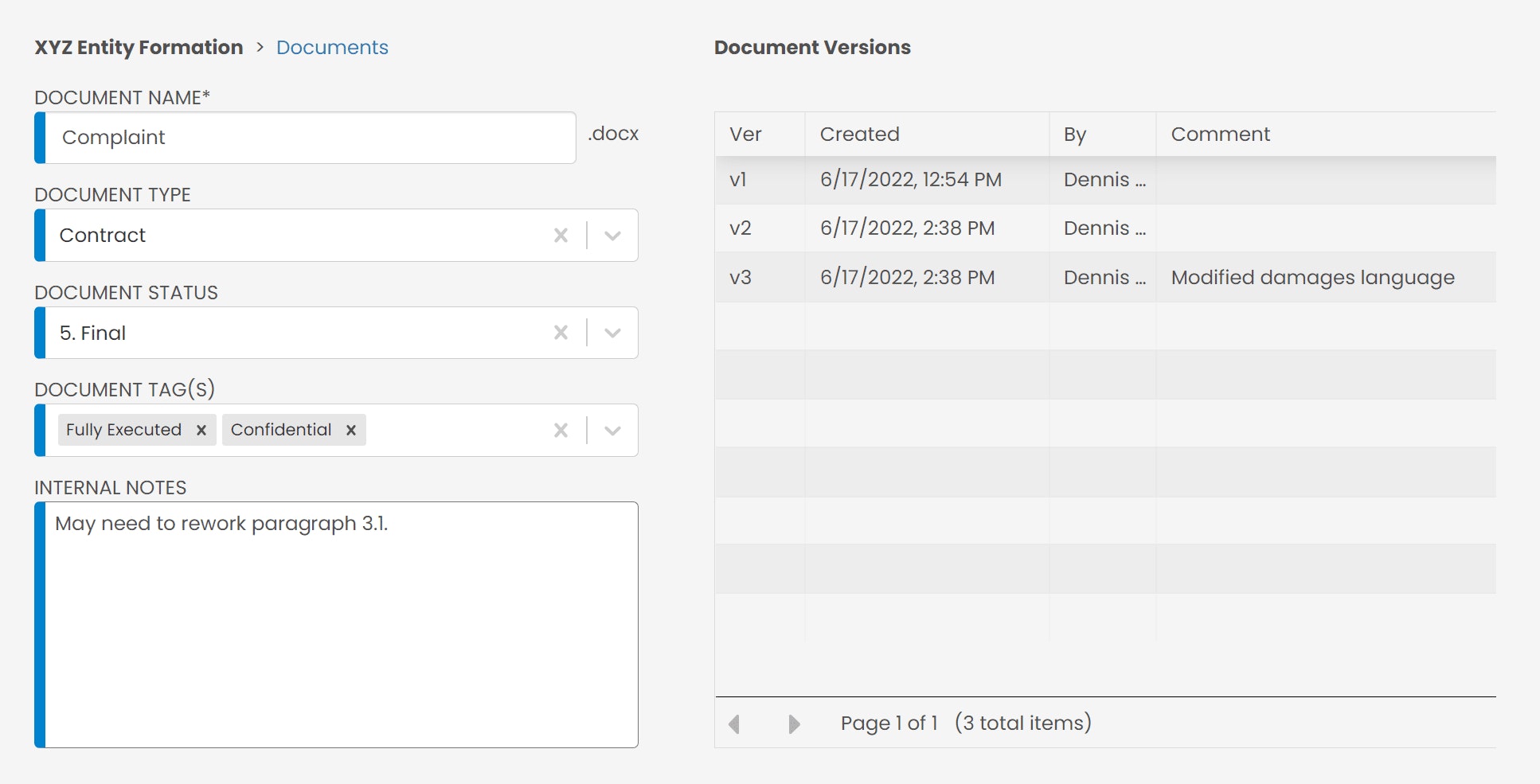This screenshot has height=784, width=1540.
Task: Open the Documents breadcrumb link
Action: tap(332, 48)
